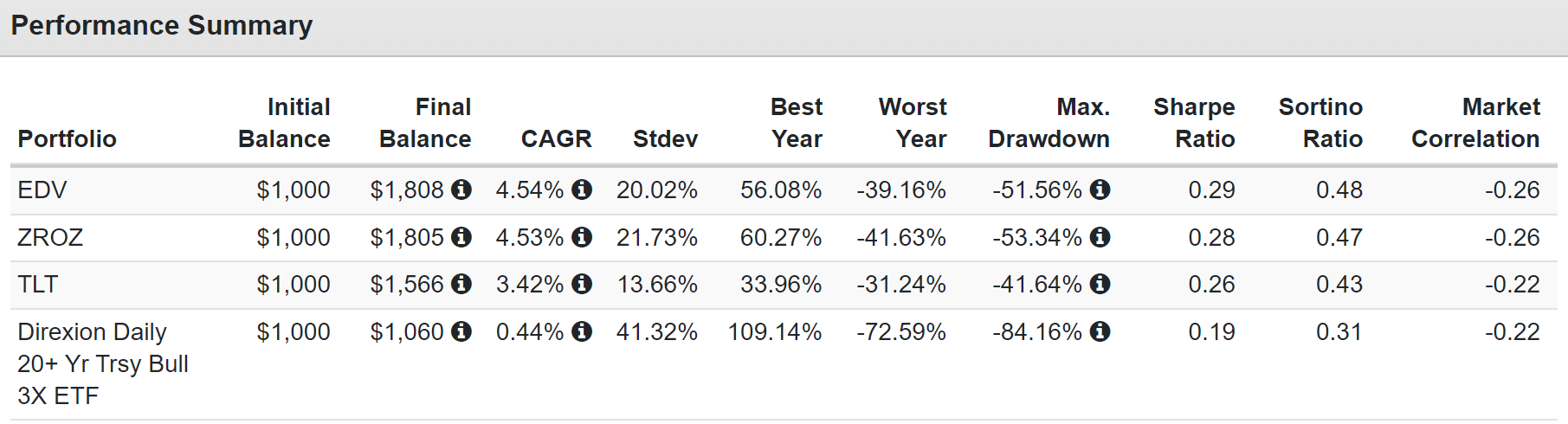The image size is (1568, 424).
Task: Click info icon beside ZROZ max drawdown -53.34%
Action: tap(1100, 236)
